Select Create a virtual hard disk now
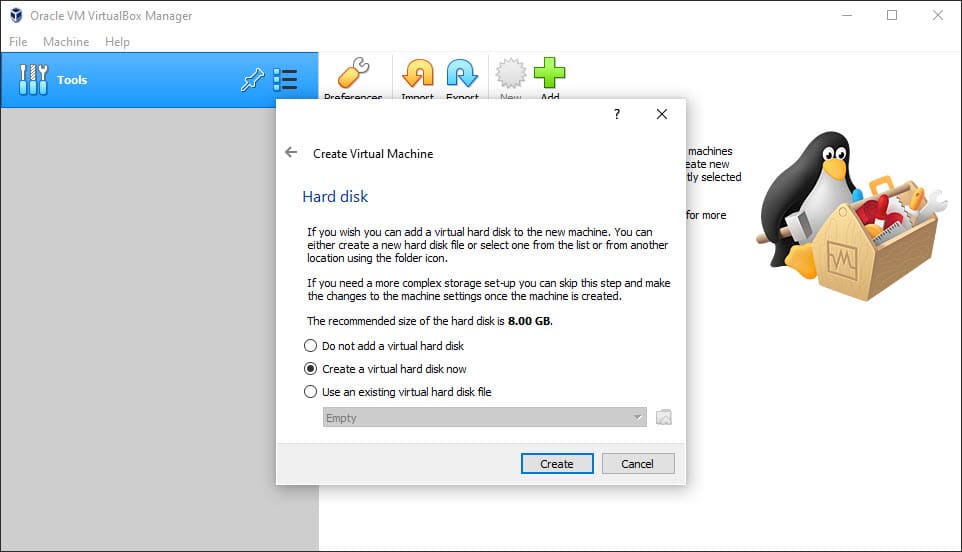This screenshot has width=962, height=552. coord(385,369)
